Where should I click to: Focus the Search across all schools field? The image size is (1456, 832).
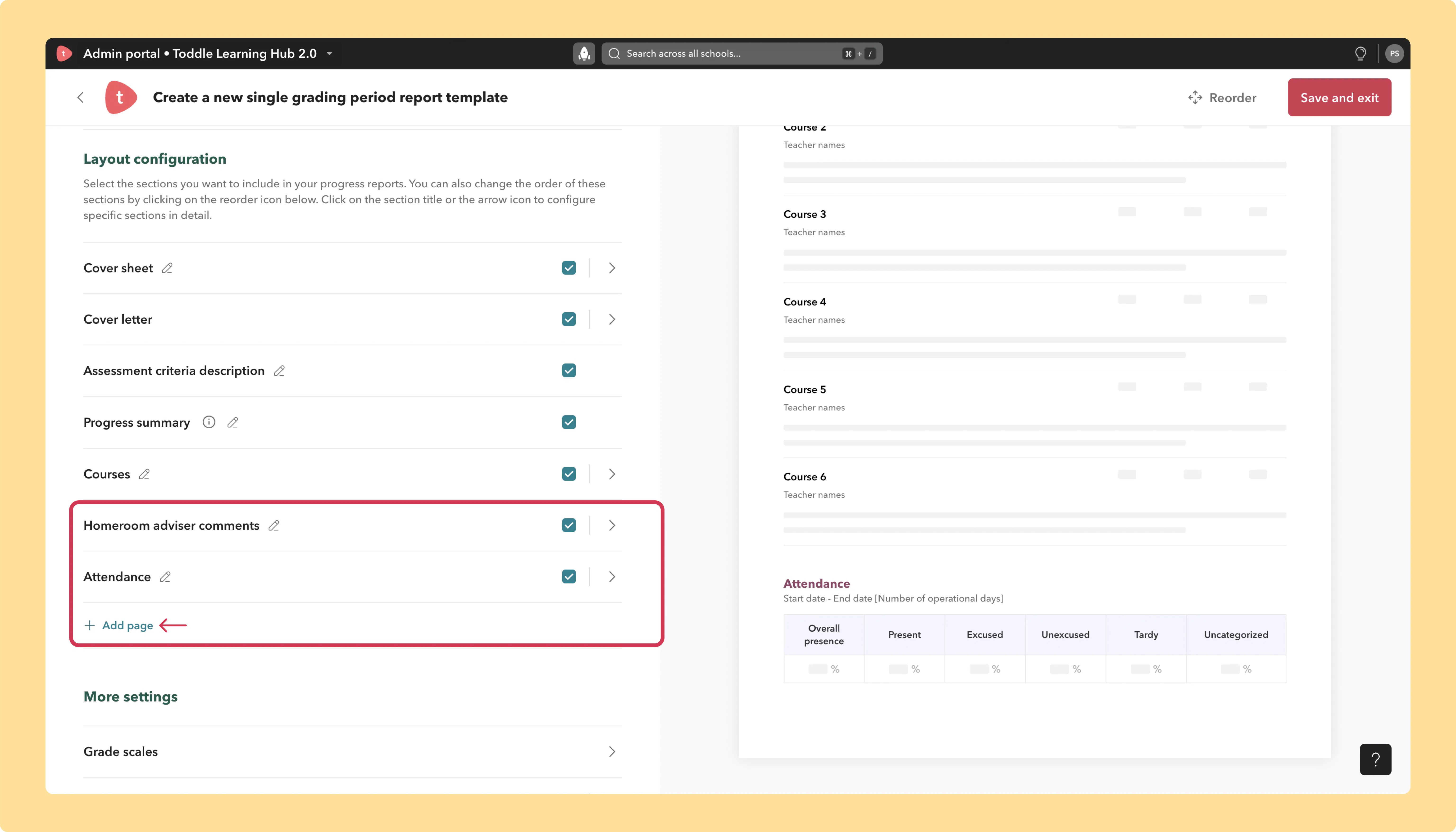tap(742, 54)
